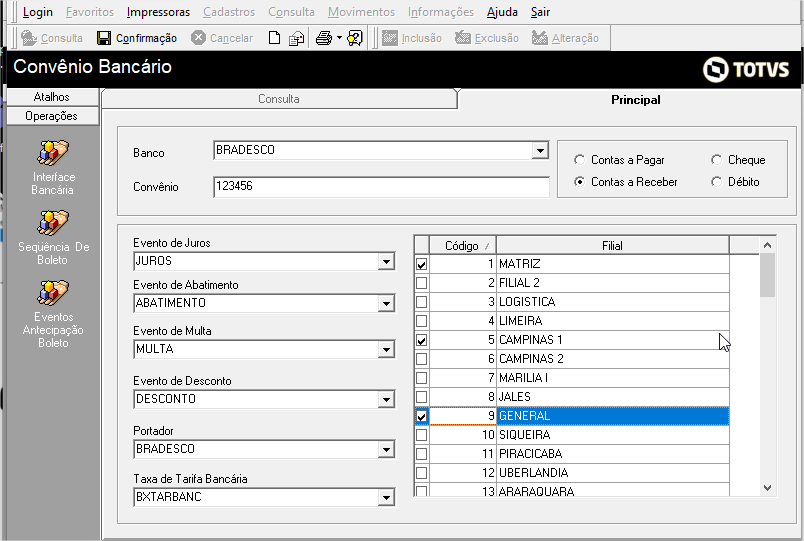Click the Filial column header
This screenshot has height=541, width=804.
pyautogui.click(x=612, y=246)
